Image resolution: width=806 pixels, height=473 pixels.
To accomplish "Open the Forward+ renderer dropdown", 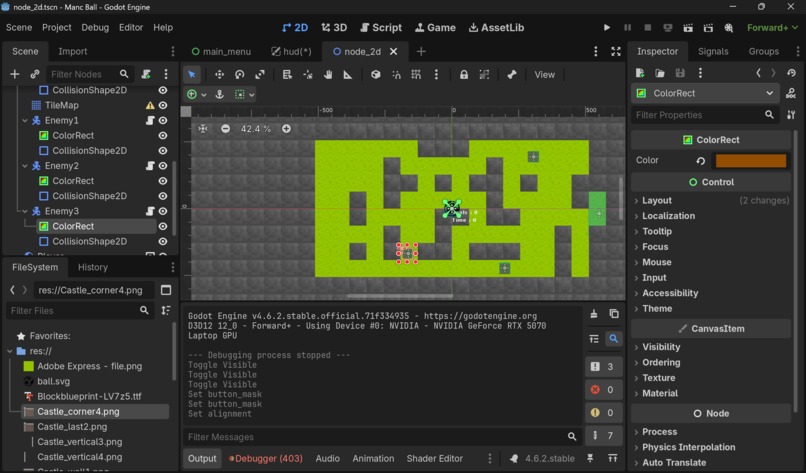I will (x=772, y=28).
